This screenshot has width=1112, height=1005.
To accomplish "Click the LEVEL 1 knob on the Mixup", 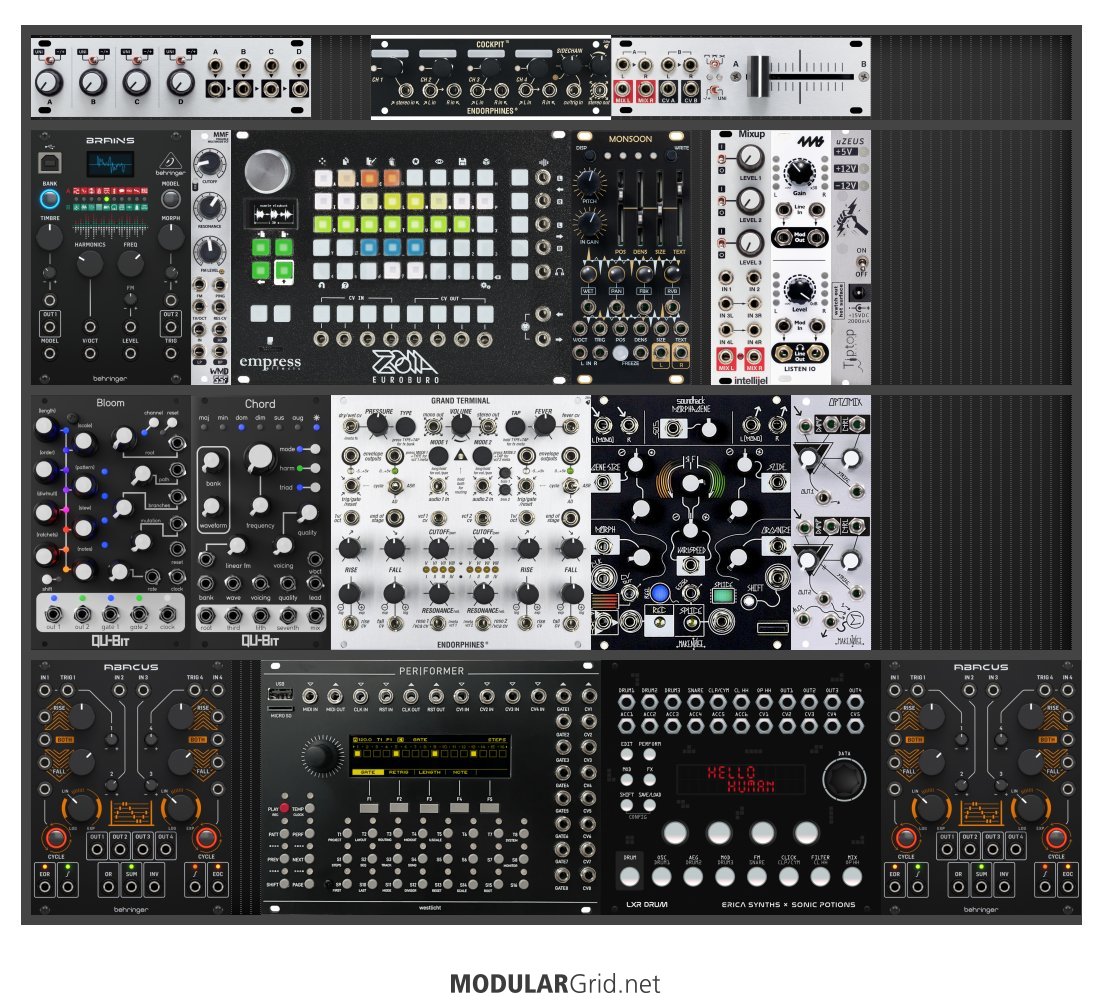I will (x=750, y=159).
